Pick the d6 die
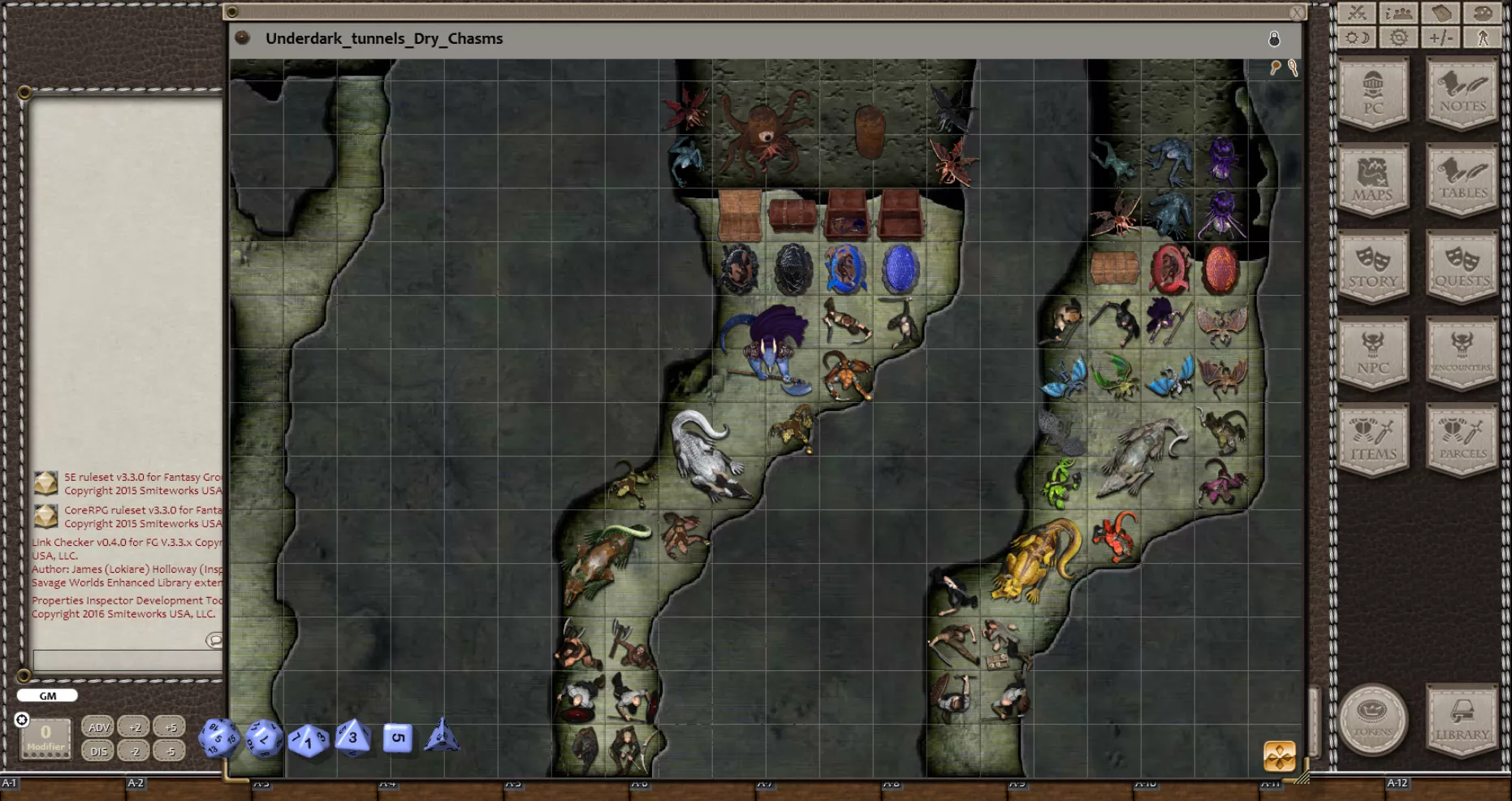This screenshot has height=801, width=1512. tap(397, 738)
